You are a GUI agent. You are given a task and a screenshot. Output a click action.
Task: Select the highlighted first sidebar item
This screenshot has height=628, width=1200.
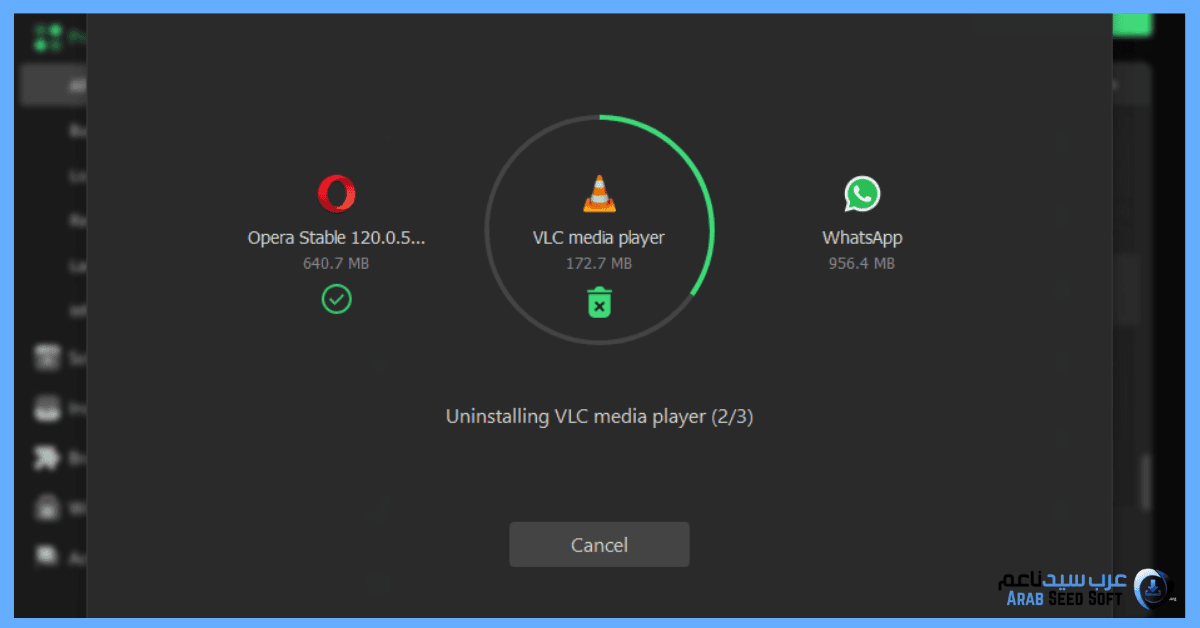53,87
